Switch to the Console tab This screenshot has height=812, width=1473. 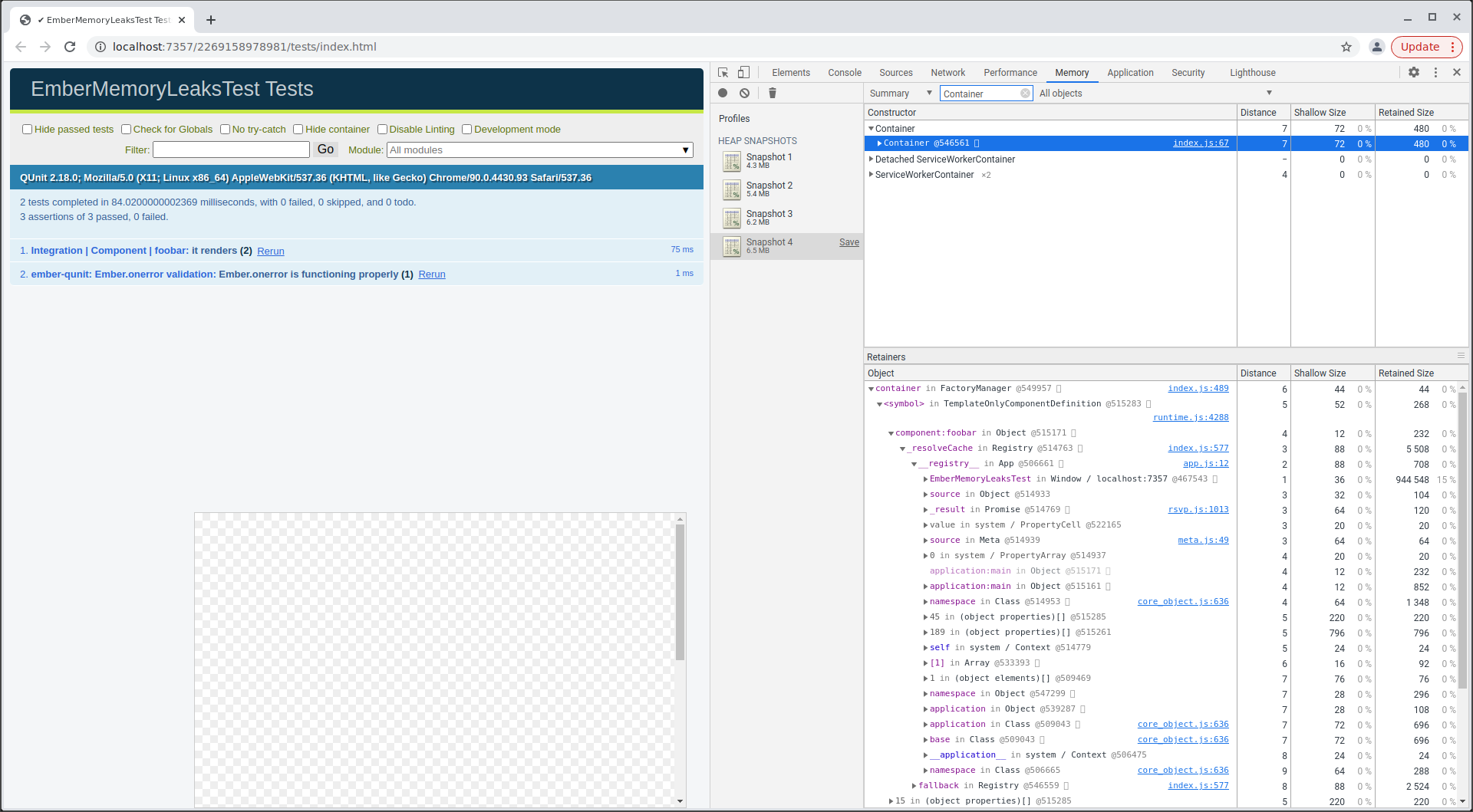click(x=845, y=73)
